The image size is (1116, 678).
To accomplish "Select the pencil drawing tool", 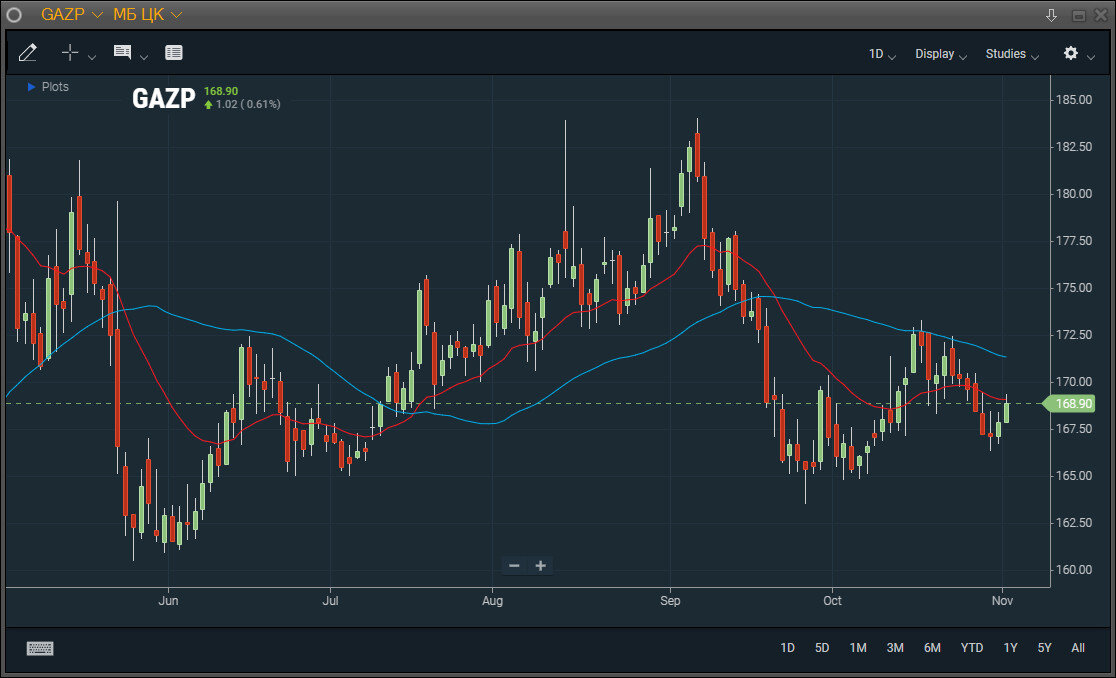I will (x=27, y=53).
